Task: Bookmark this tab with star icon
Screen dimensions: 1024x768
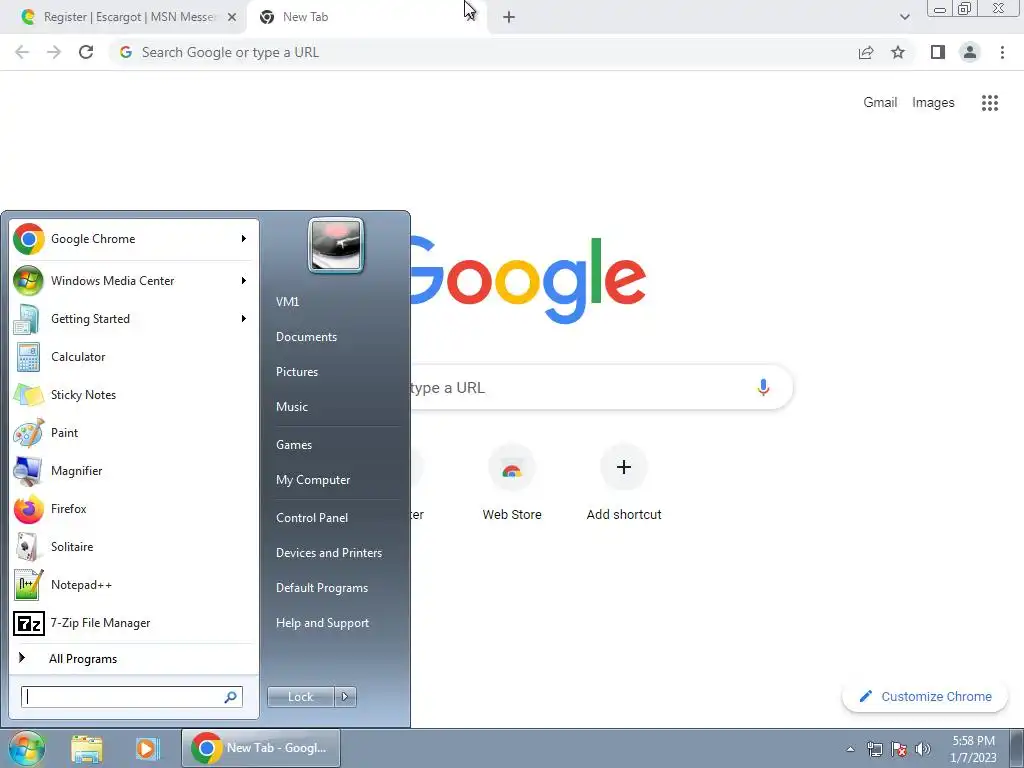Action: click(x=898, y=52)
